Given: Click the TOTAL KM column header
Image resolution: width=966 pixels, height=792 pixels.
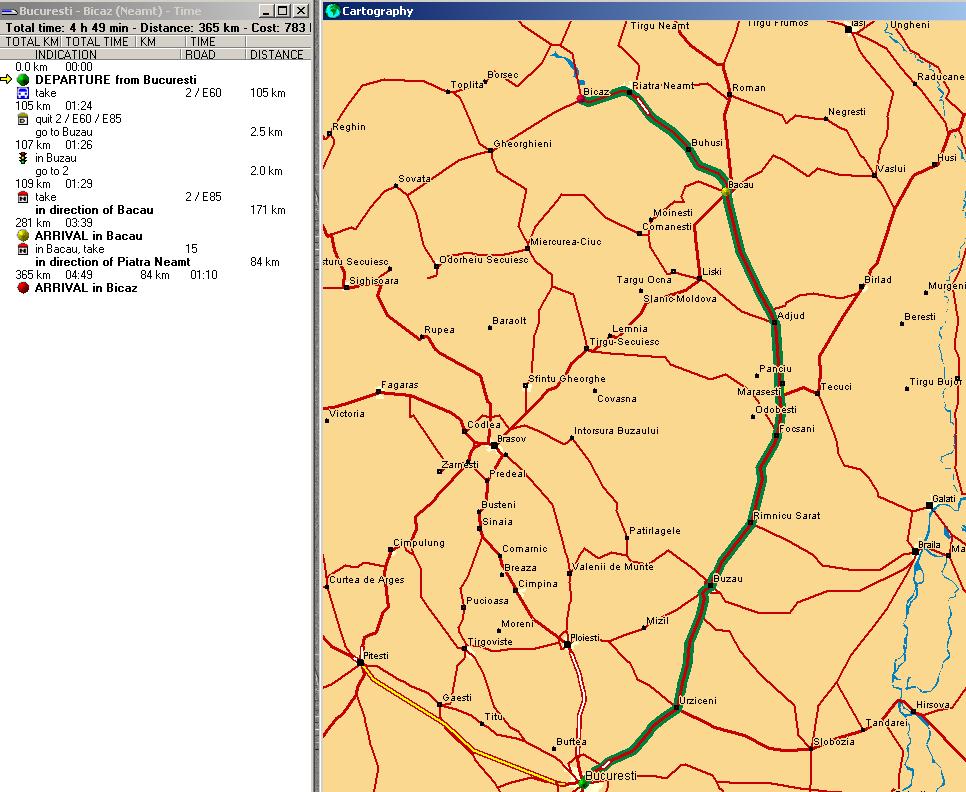Looking at the screenshot, I should click(x=31, y=42).
